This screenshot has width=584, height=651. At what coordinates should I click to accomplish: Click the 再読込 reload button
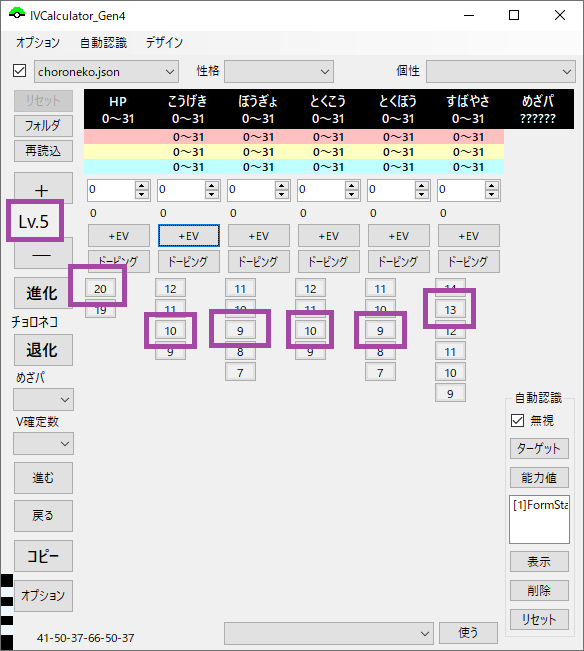pos(43,151)
